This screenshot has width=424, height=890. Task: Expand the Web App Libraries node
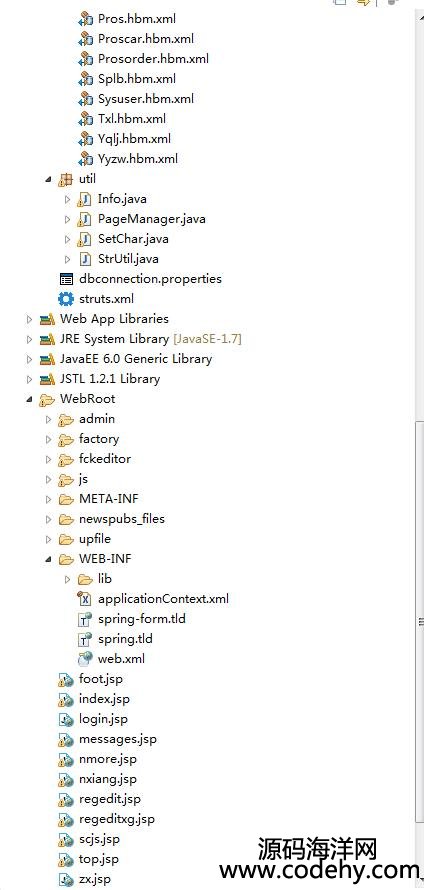tap(30, 319)
